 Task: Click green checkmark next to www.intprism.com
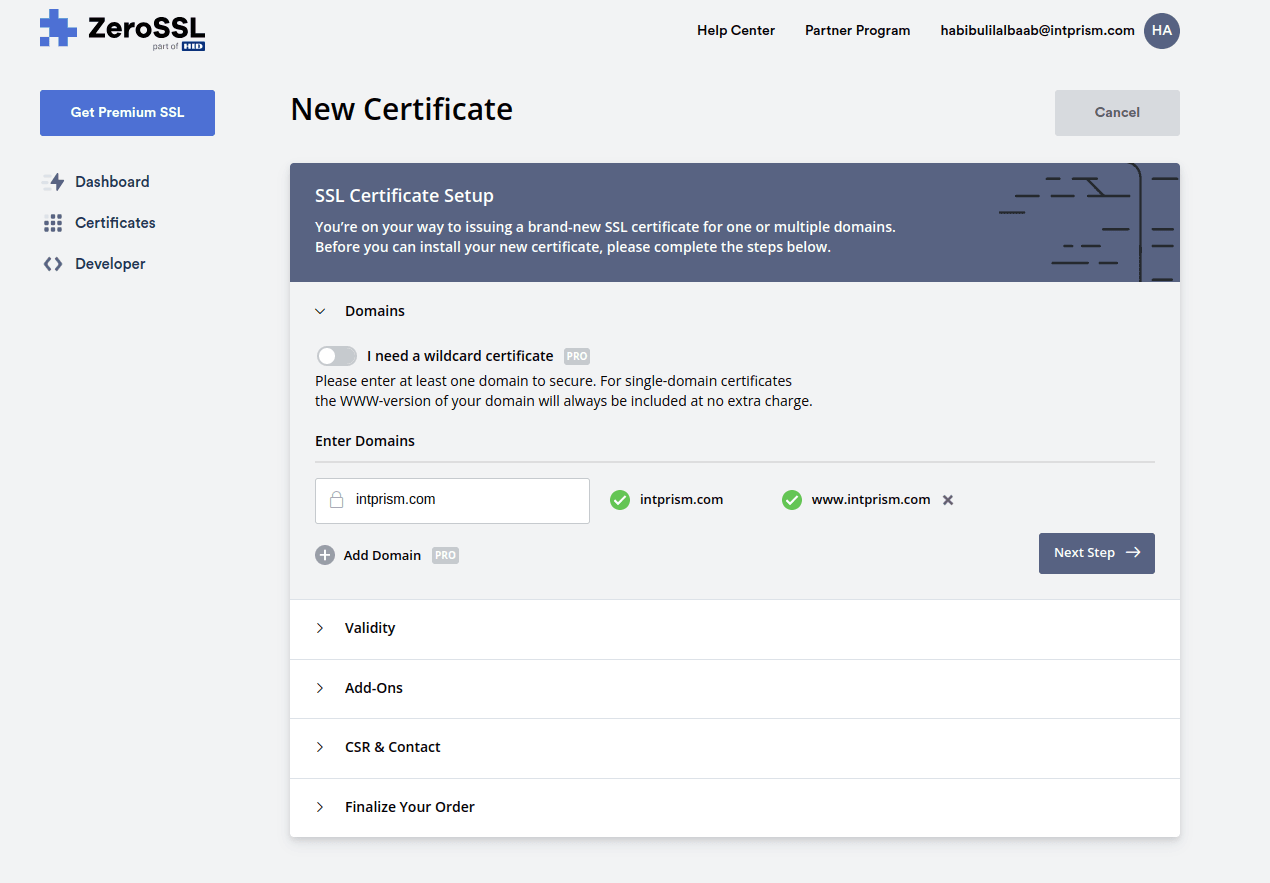pos(792,500)
